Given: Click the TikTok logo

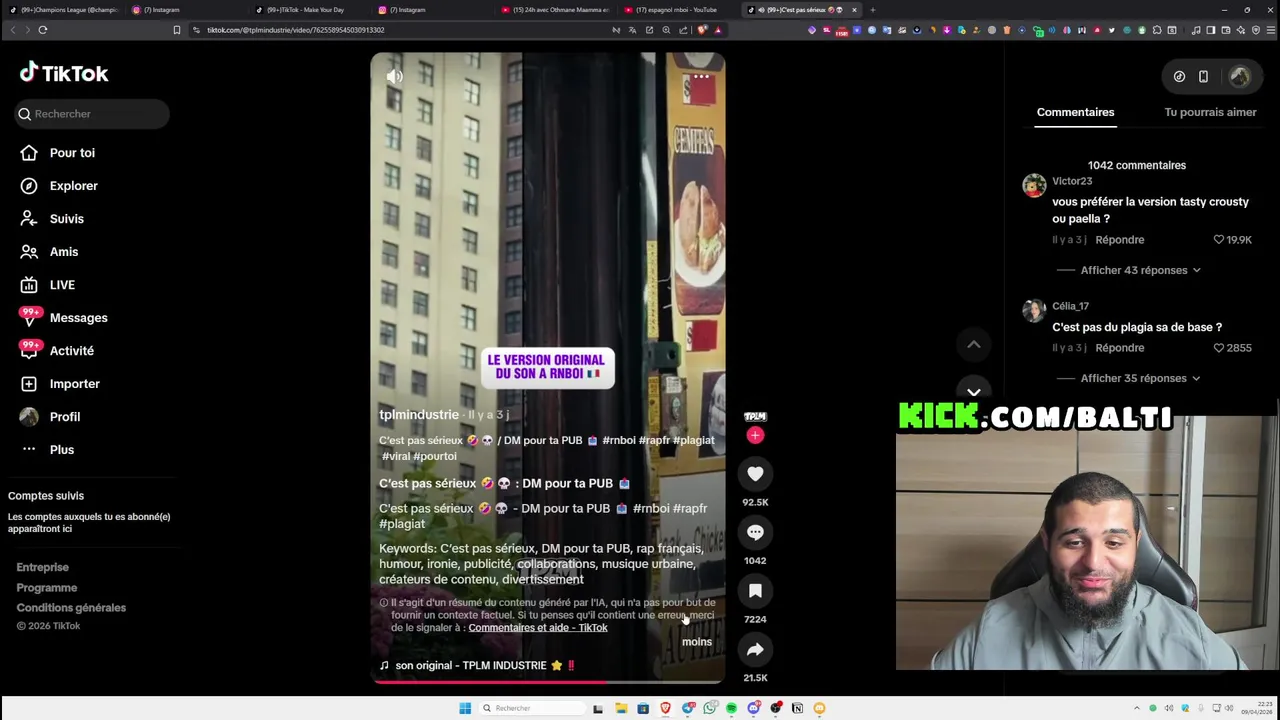Looking at the screenshot, I should (64, 73).
